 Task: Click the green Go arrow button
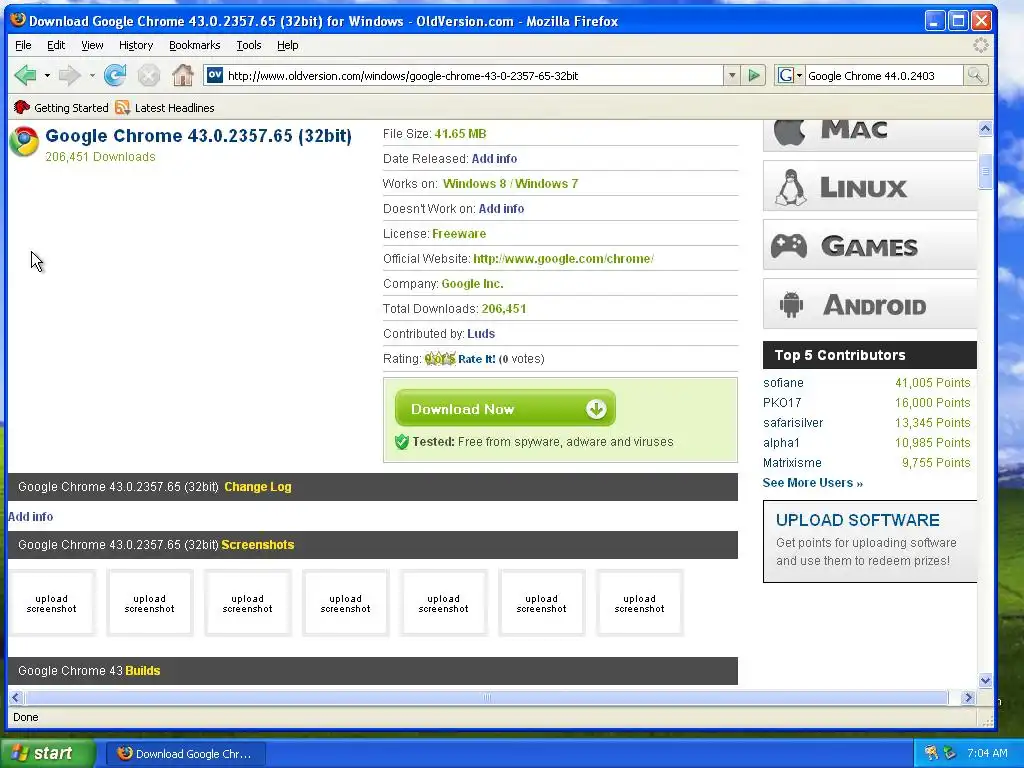(x=754, y=76)
